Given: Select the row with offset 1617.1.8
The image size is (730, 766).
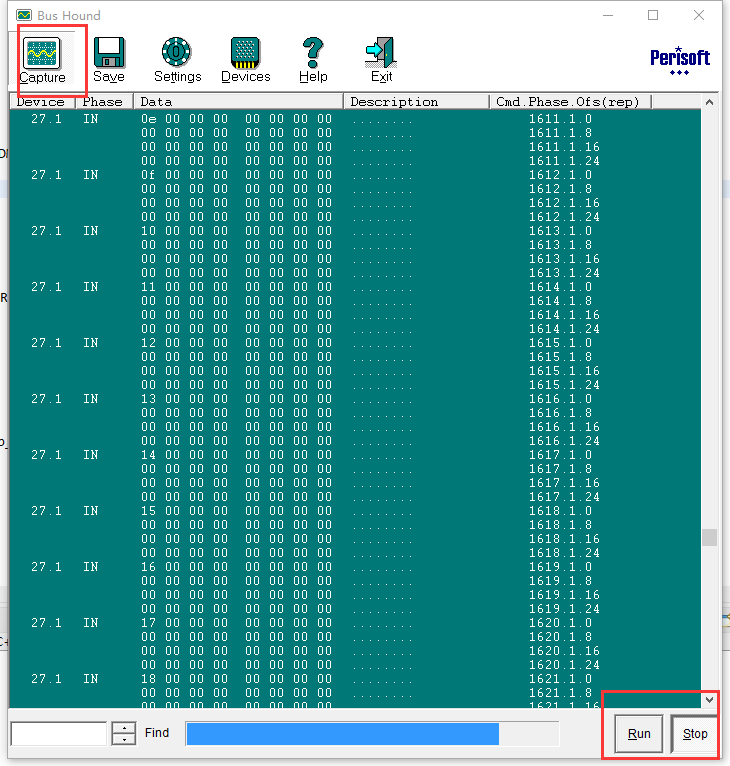Looking at the screenshot, I should coord(355,469).
